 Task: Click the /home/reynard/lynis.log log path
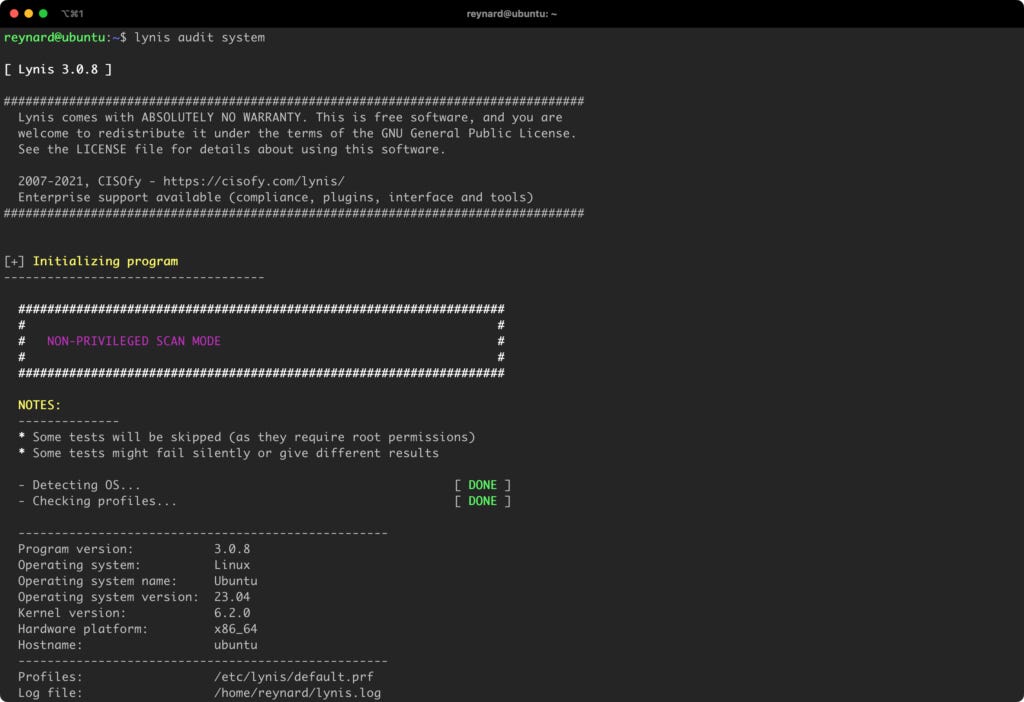coord(297,693)
